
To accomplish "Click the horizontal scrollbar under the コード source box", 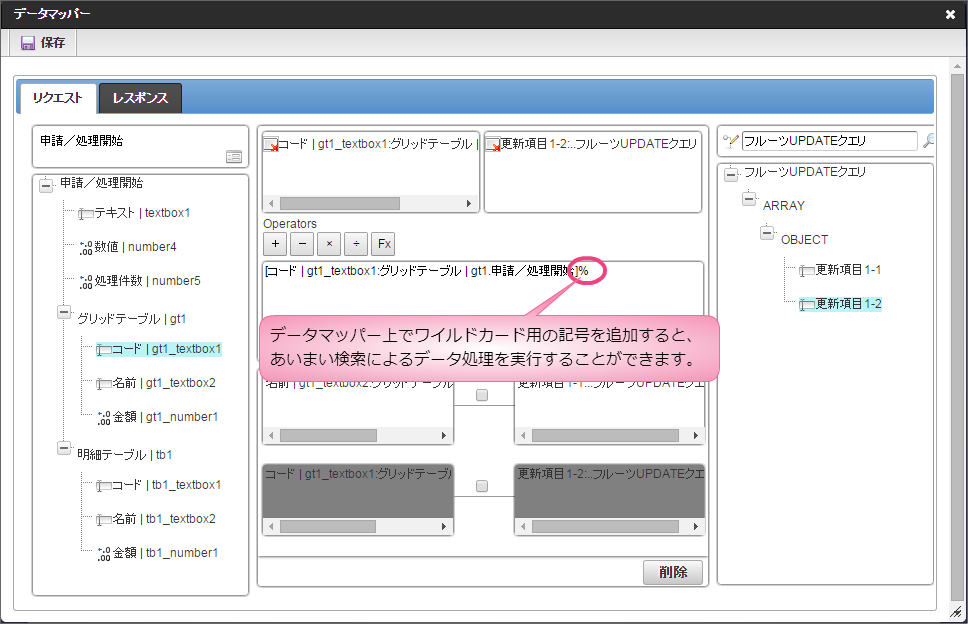I will click(340, 203).
